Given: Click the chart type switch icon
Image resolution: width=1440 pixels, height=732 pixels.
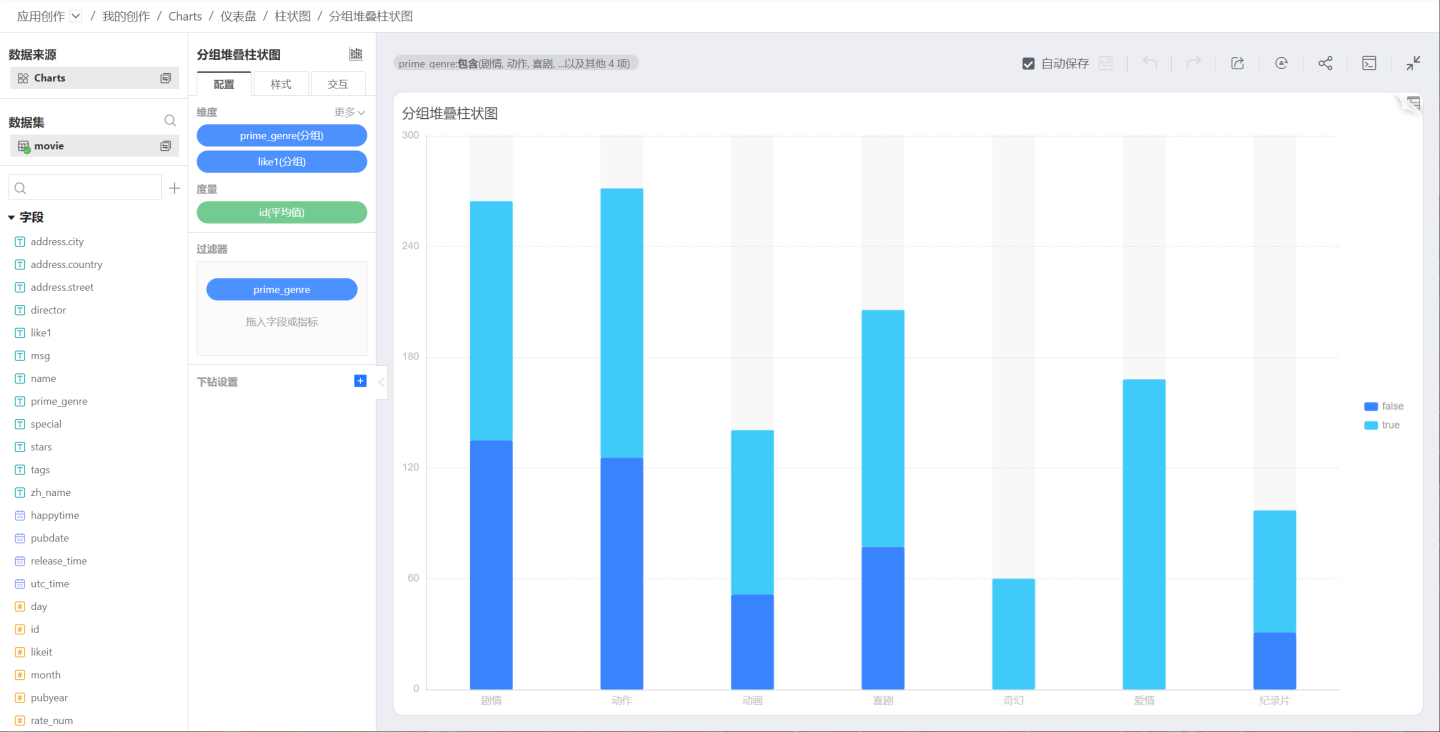Looking at the screenshot, I should 355,54.
